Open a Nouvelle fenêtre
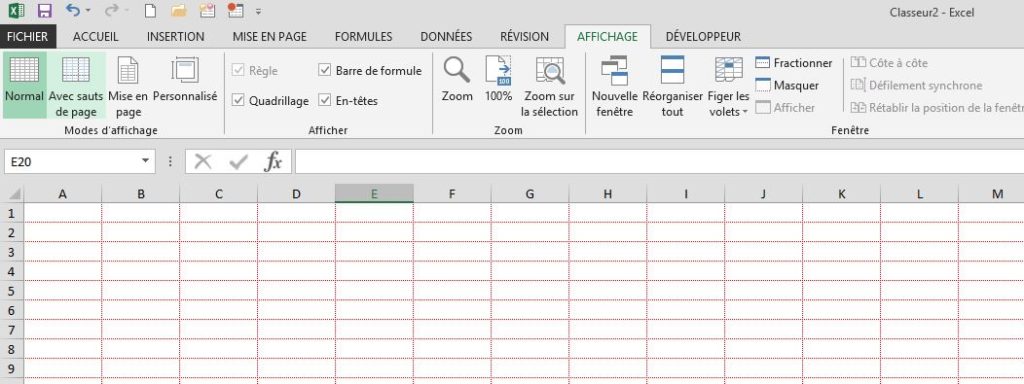This screenshot has height=384, width=1024. pos(615,85)
